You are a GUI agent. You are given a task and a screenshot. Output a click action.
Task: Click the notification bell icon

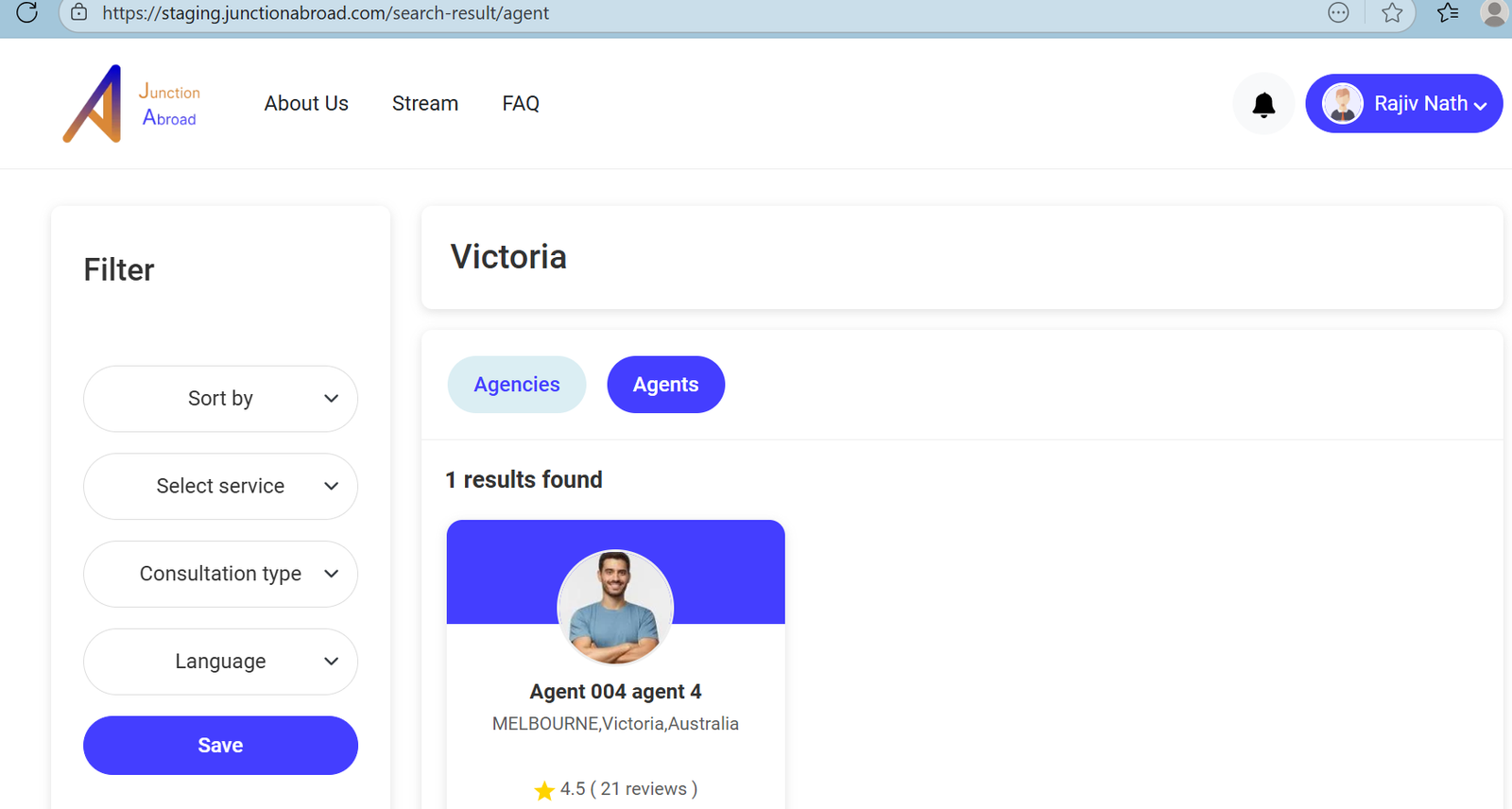click(1263, 104)
